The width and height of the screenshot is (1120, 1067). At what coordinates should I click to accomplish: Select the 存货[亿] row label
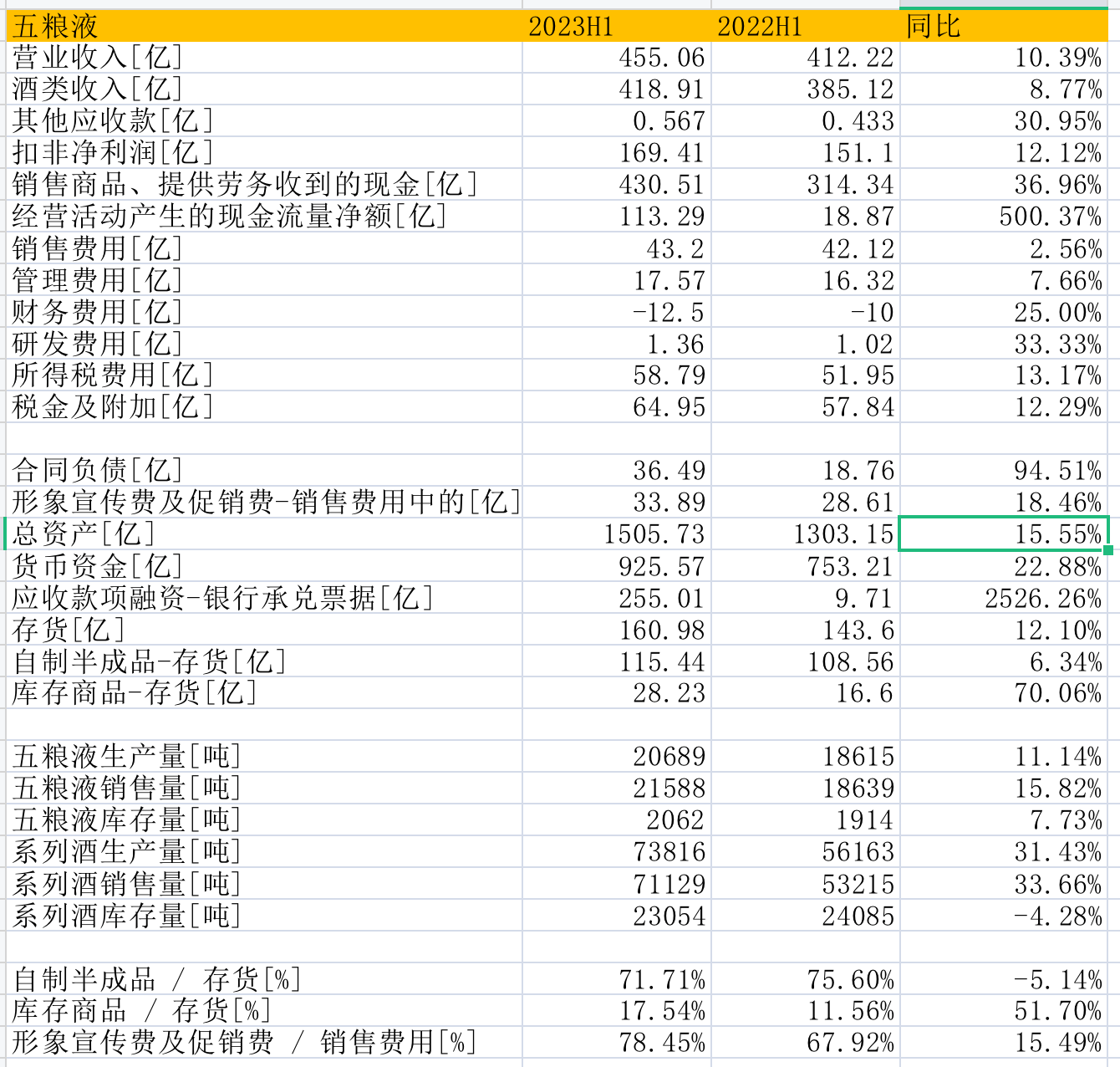(69, 630)
